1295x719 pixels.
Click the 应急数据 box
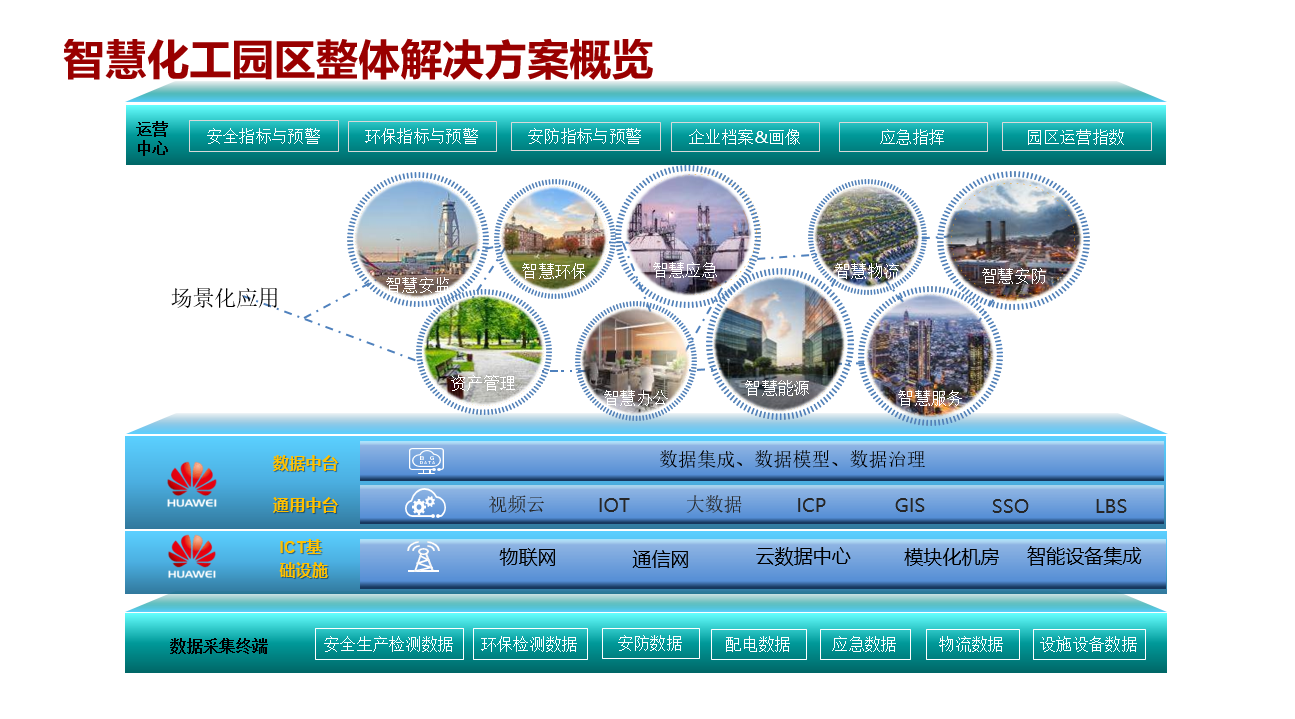[x=865, y=644]
